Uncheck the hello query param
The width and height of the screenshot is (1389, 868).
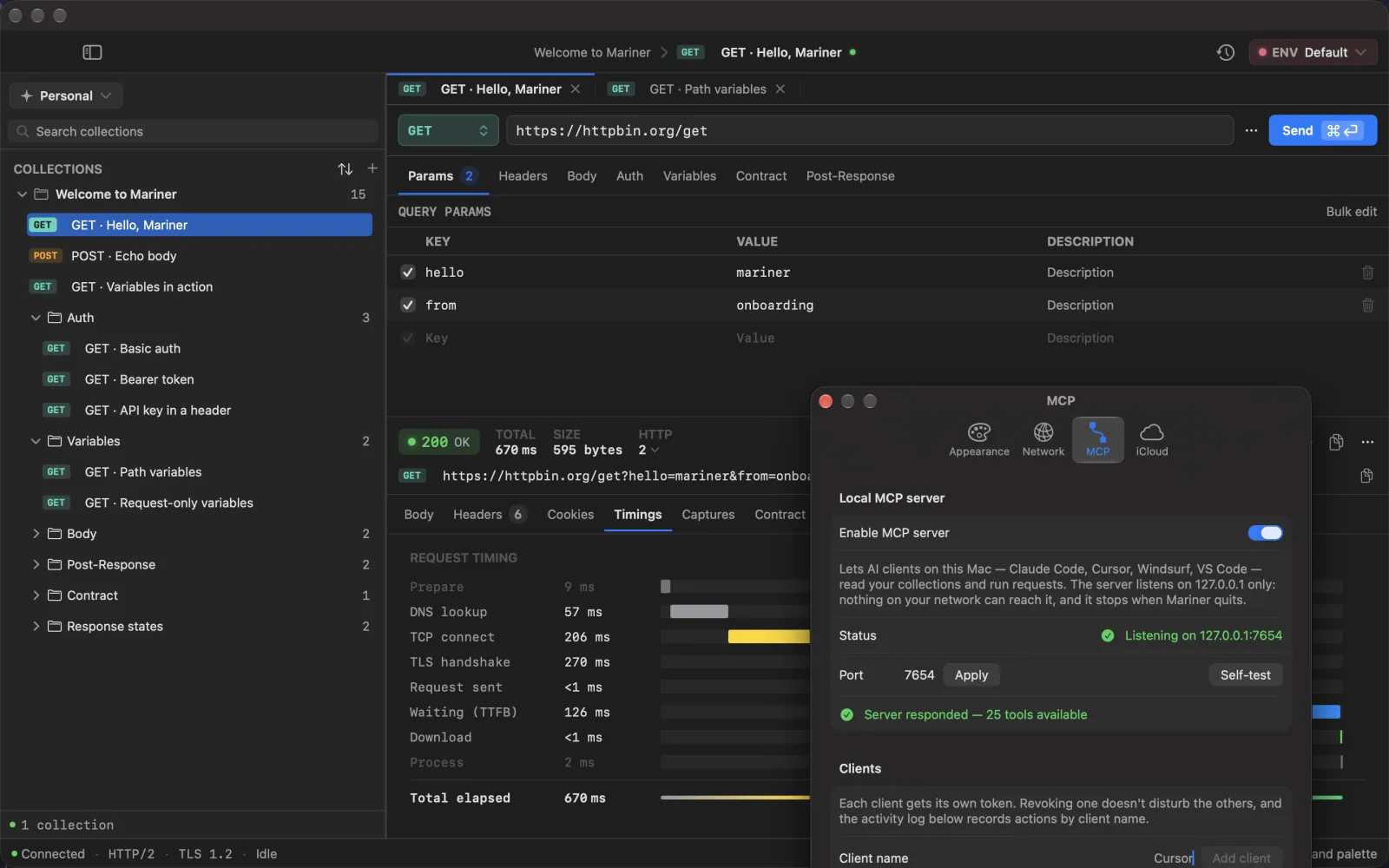pyautogui.click(x=408, y=273)
